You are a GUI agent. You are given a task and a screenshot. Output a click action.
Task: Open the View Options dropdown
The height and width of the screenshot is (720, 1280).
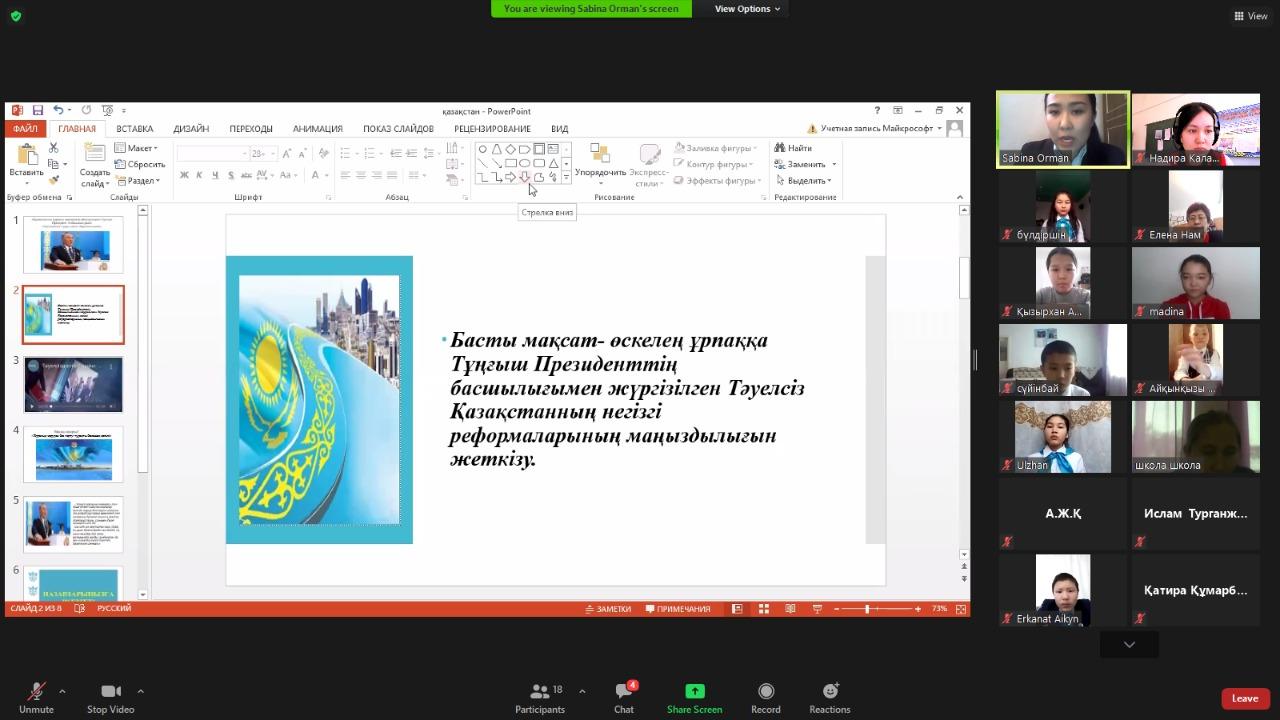[x=747, y=9]
